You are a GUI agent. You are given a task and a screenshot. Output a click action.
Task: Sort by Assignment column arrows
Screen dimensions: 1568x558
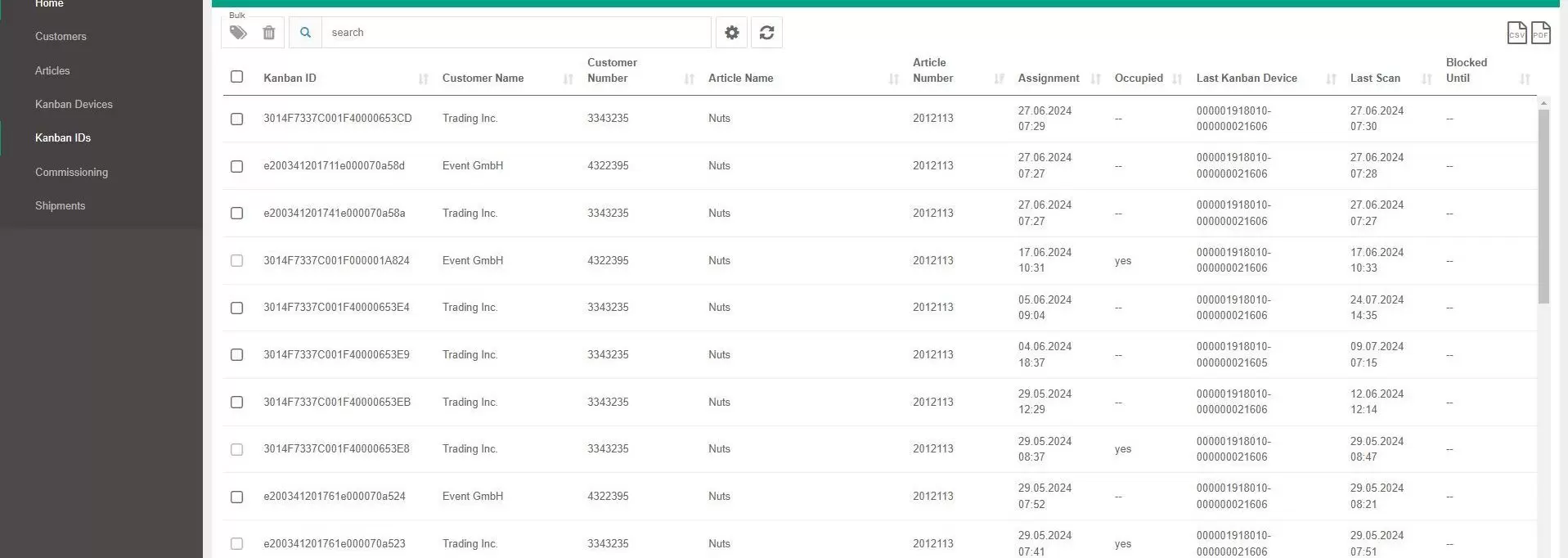point(1096,79)
